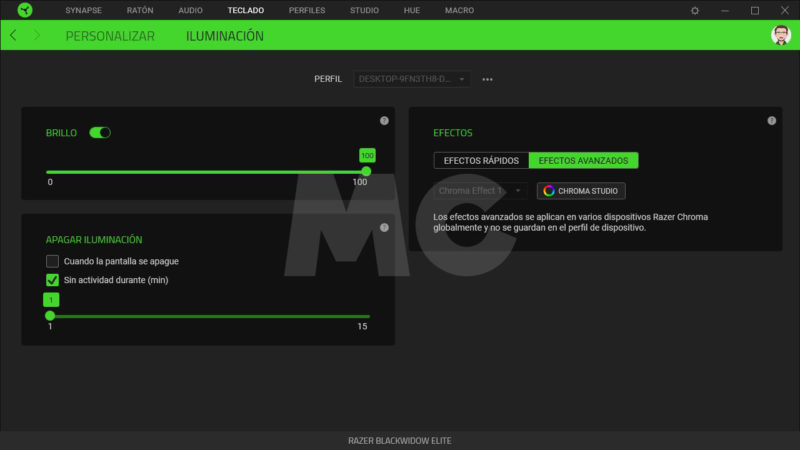
Task: Open settings with the gear icon
Action: click(x=695, y=10)
